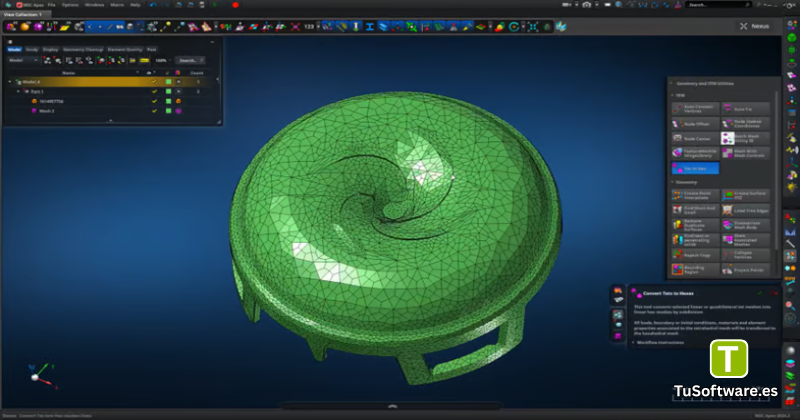
Task: Click the green color swatch for Part 1
Action: point(168,91)
